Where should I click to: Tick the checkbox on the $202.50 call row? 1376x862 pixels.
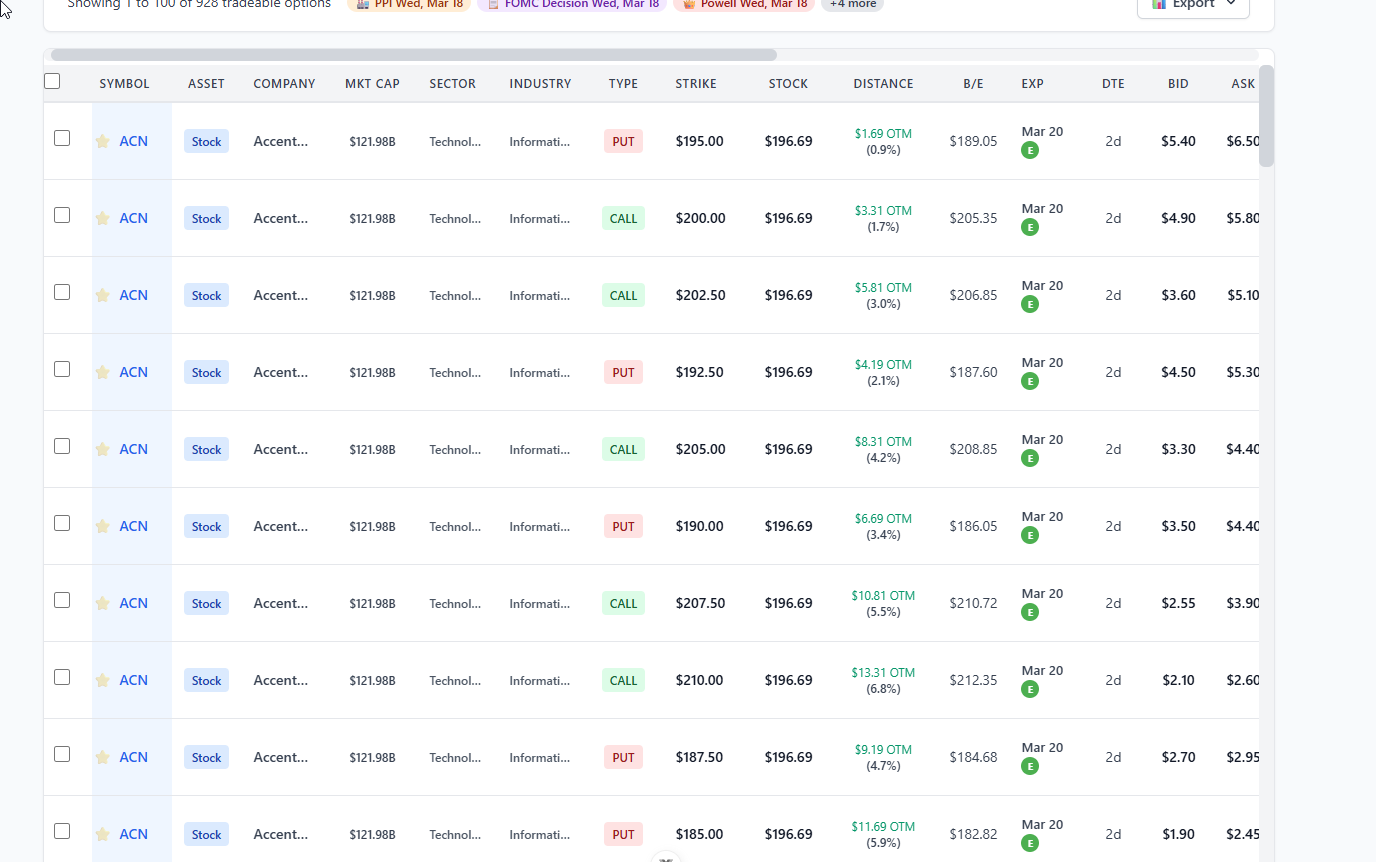pyautogui.click(x=62, y=292)
